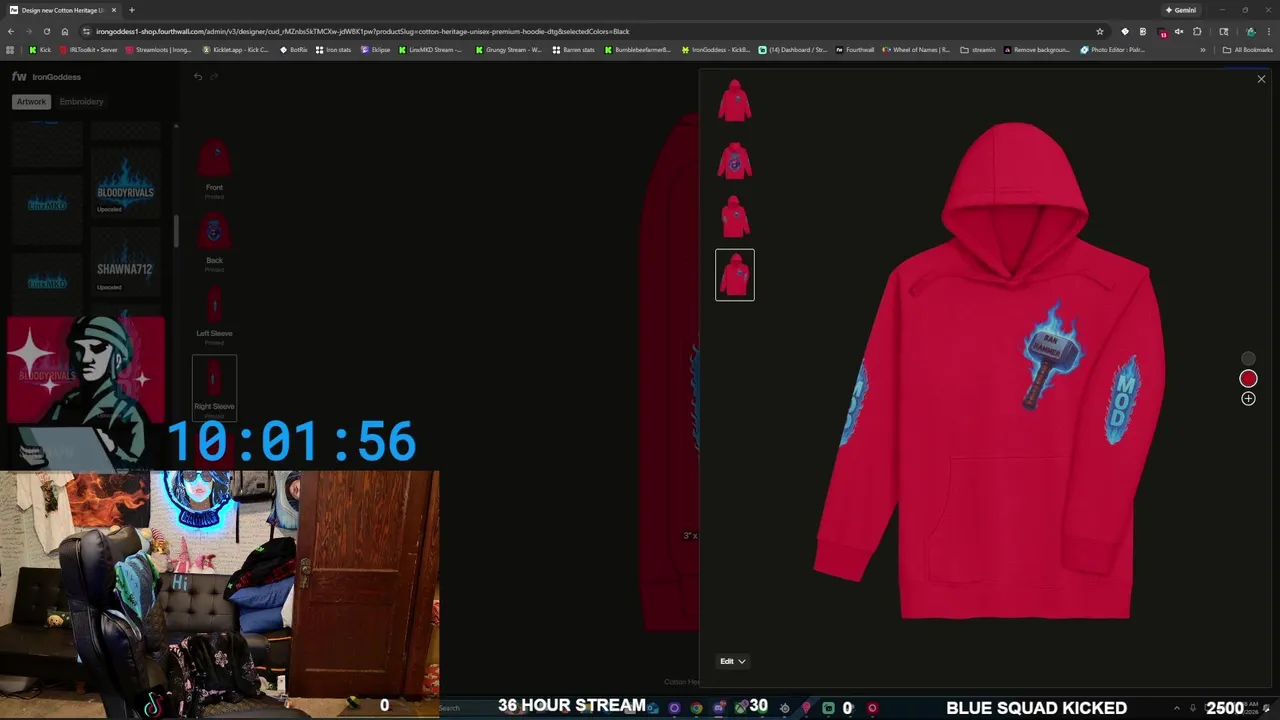Close the hoodie preview panel
1280x720 pixels.
[x=1261, y=79]
